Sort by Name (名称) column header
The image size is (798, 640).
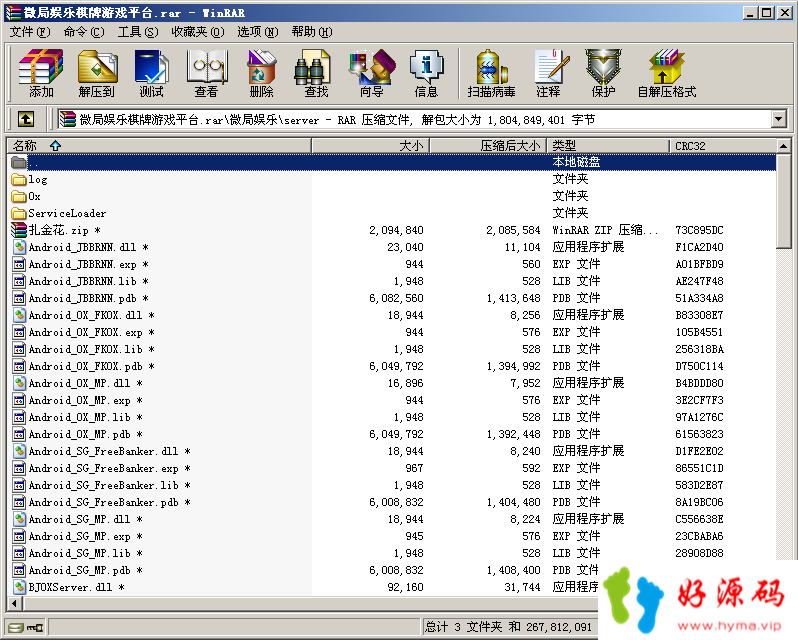[159, 146]
